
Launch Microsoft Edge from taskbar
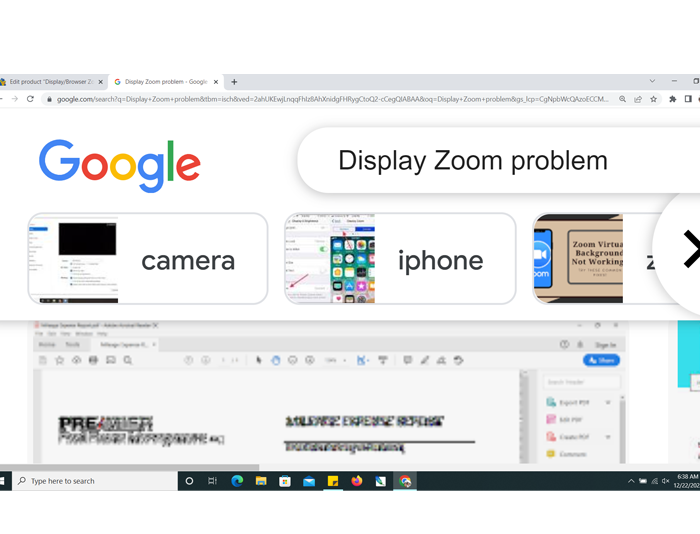coord(237,481)
